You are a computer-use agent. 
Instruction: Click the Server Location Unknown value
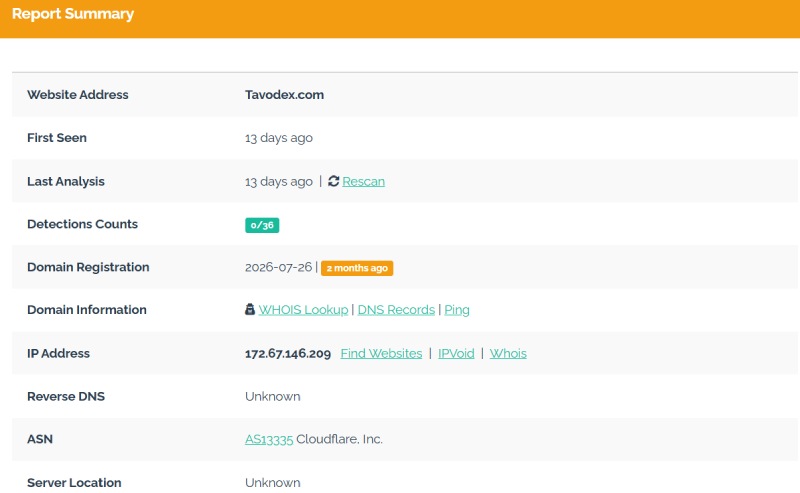click(272, 483)
